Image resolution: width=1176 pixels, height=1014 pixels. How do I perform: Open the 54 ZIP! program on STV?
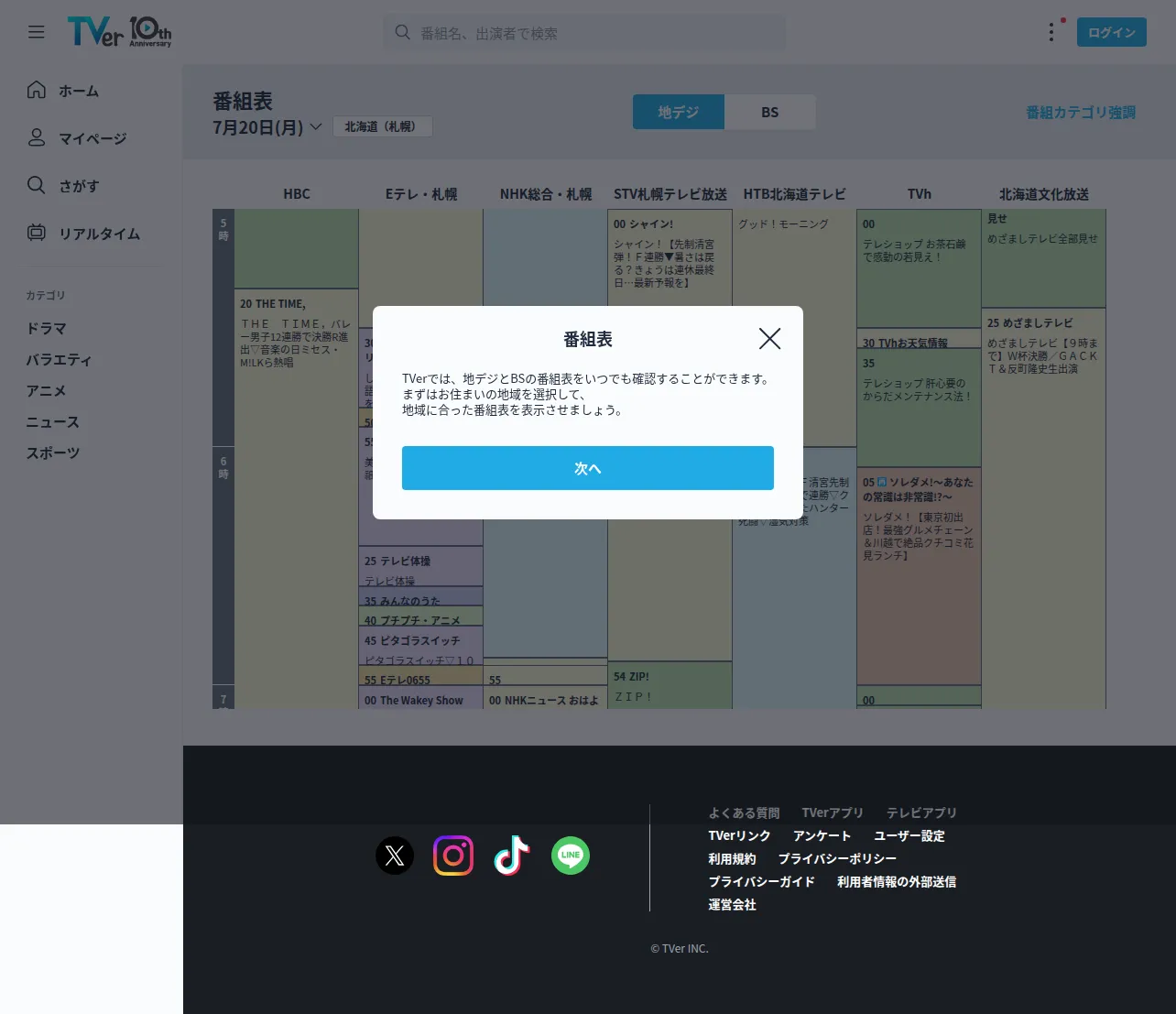(670, 685)
